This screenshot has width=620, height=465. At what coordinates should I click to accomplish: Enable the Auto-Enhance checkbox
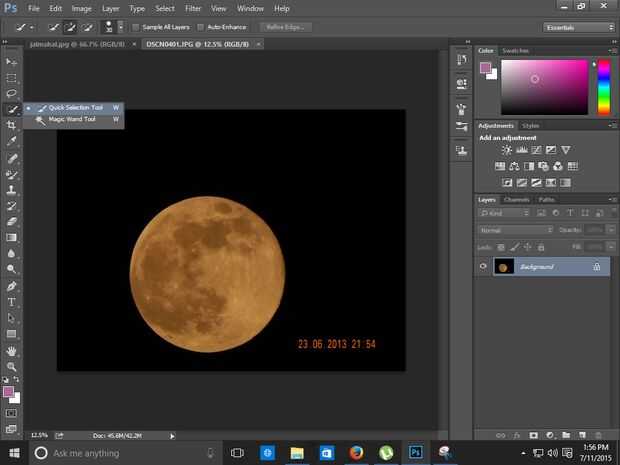tap(201, 27)
